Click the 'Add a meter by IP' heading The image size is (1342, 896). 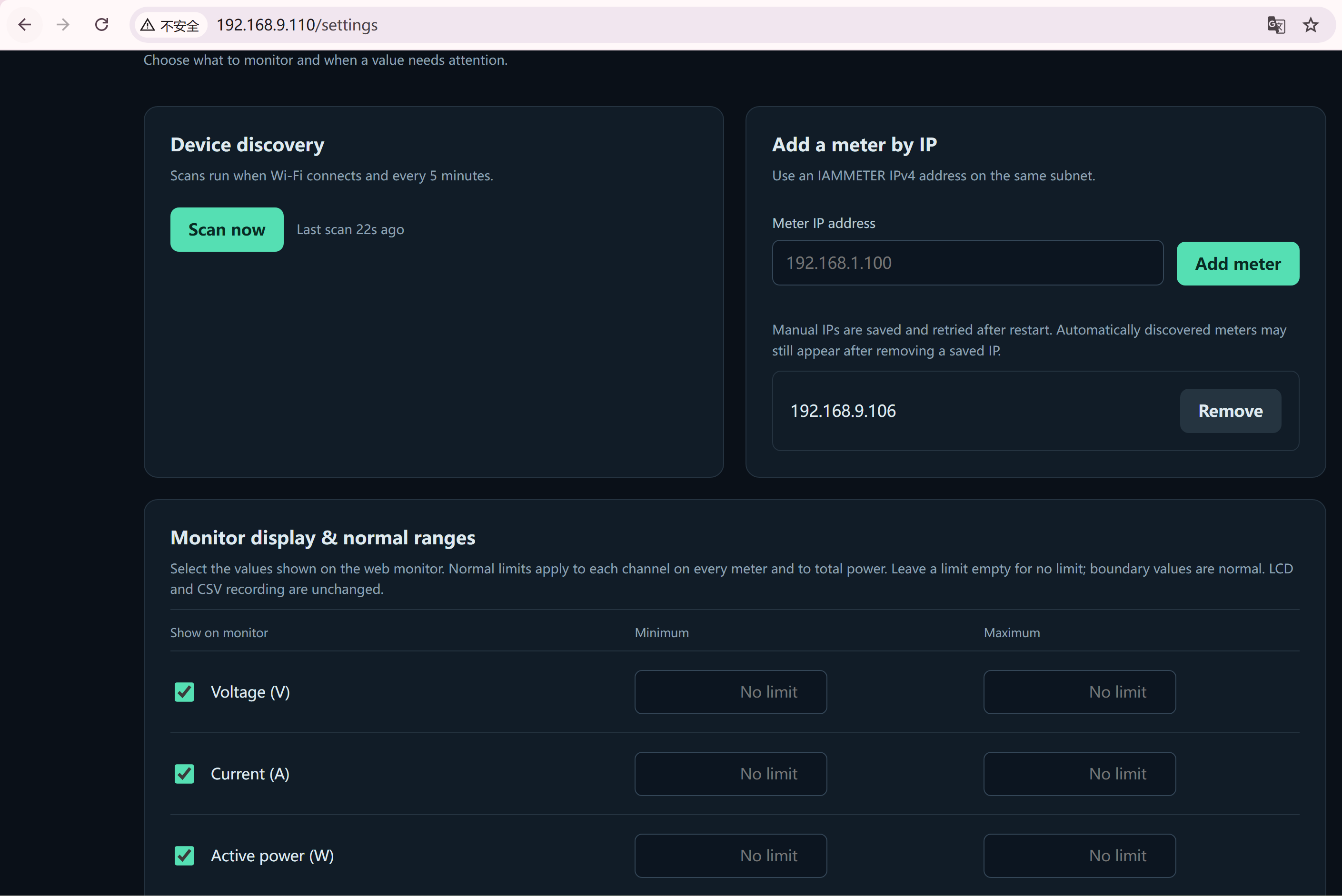854,145
